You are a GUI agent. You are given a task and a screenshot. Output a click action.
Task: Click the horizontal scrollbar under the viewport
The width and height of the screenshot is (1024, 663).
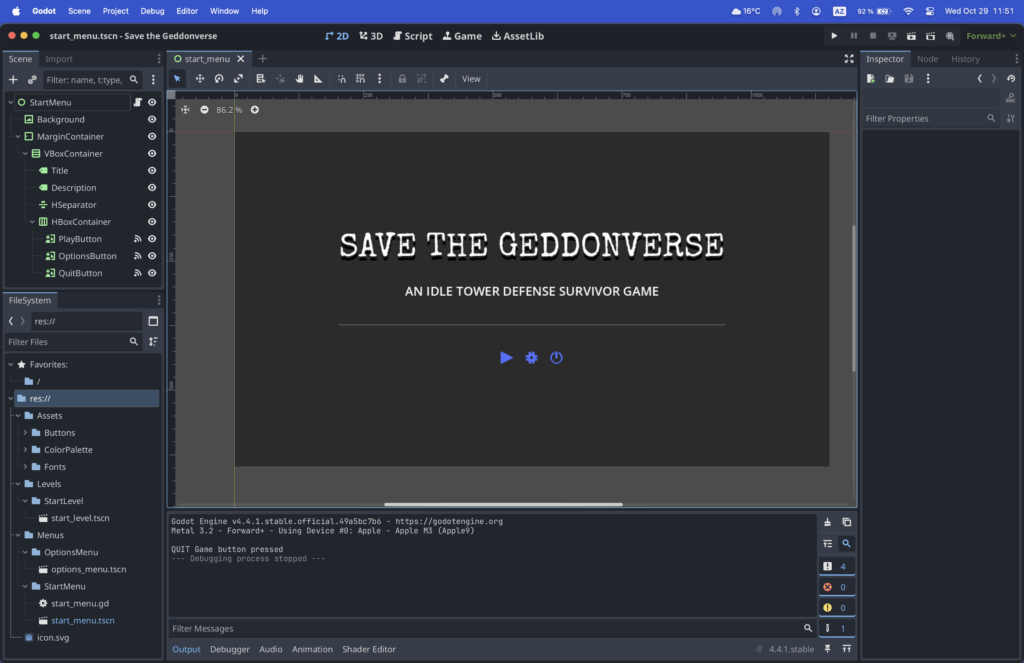[503, 504]
